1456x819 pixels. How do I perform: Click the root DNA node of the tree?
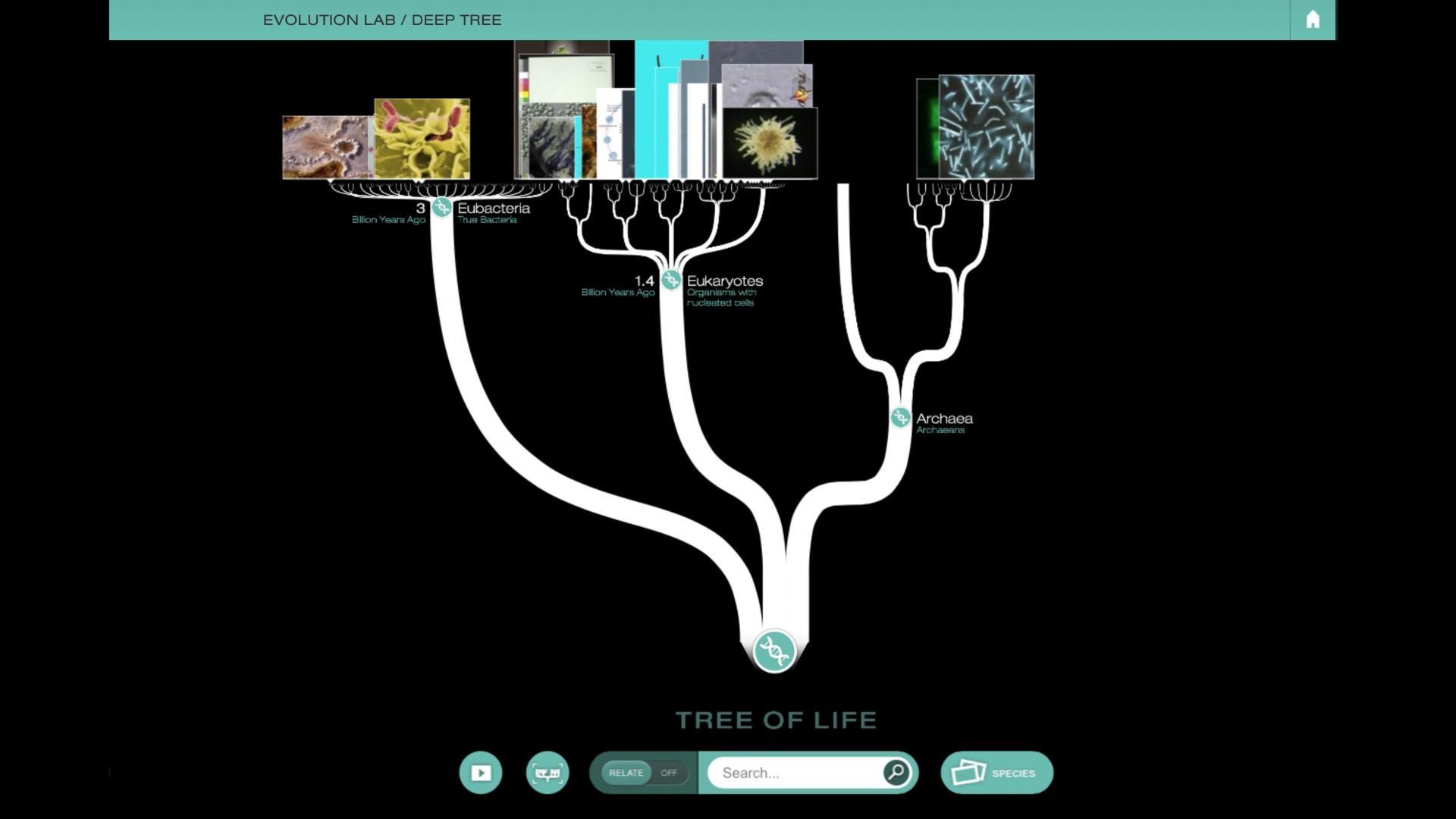coord(773,651)
